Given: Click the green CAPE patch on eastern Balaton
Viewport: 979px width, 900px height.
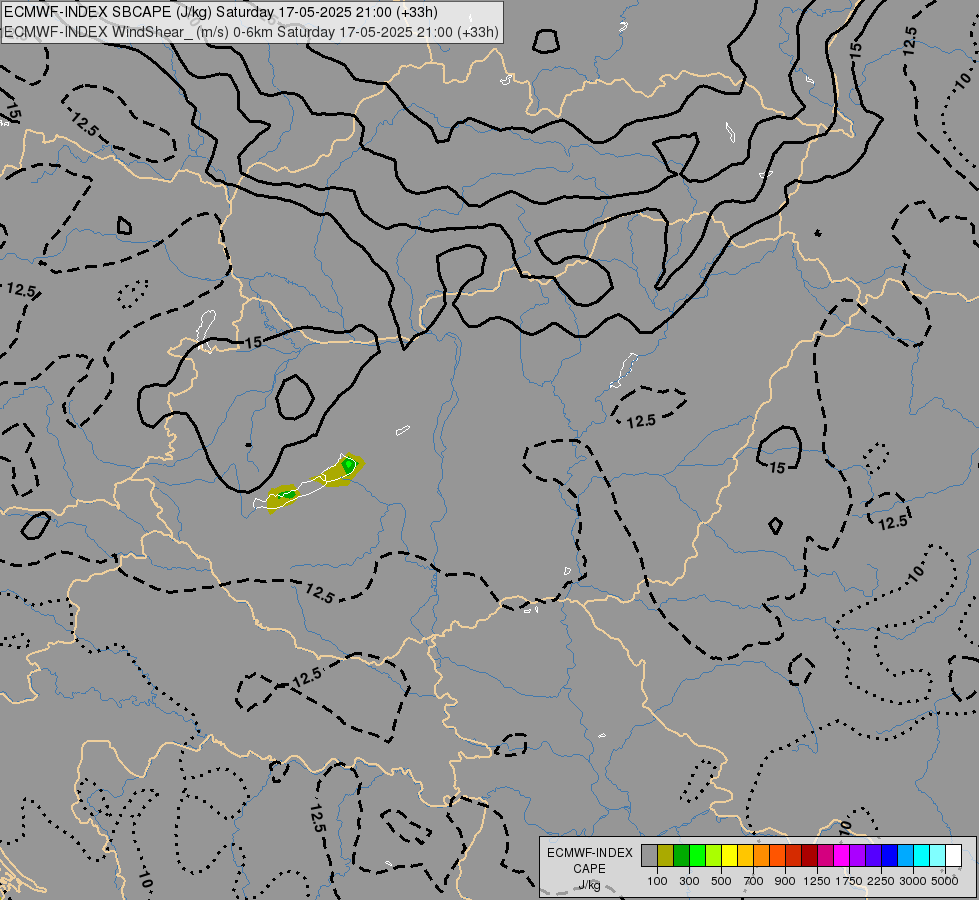Looking at the screenshot, I should (348, 465).
